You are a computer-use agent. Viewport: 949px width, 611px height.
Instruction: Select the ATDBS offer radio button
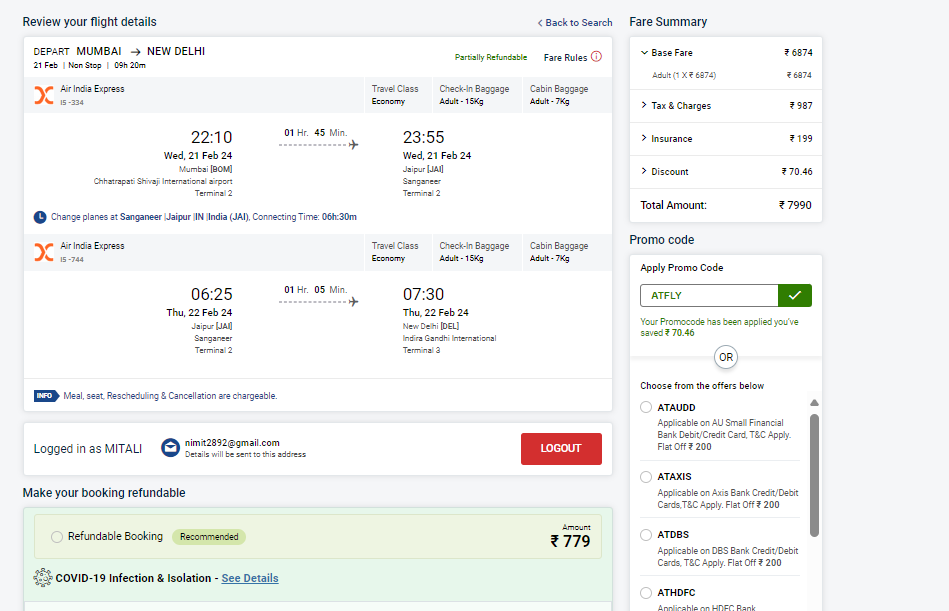pyautogui.click(x=646, y=535)
